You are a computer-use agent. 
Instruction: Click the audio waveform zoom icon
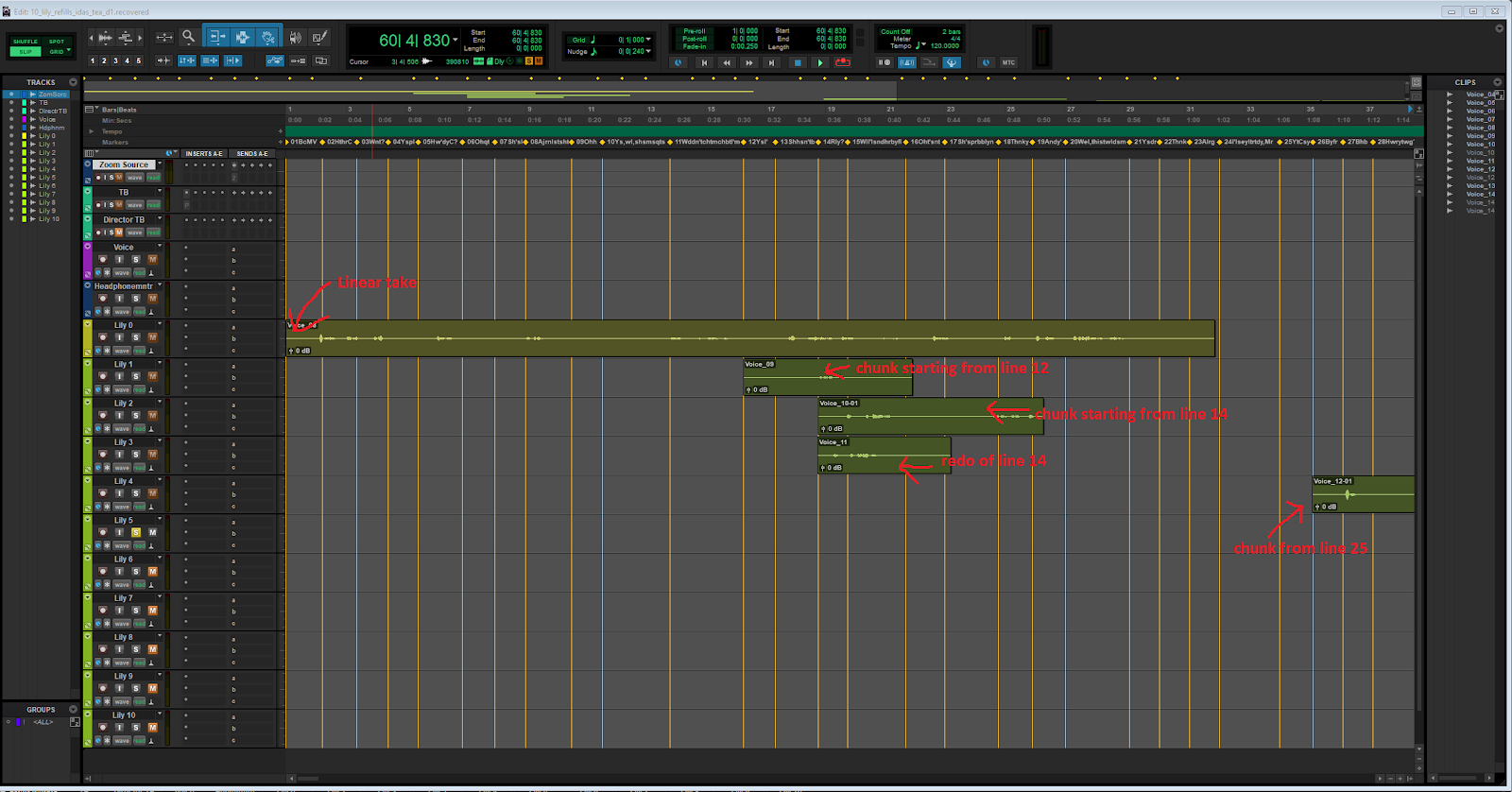pyautogui.click(x=105, y=37)
